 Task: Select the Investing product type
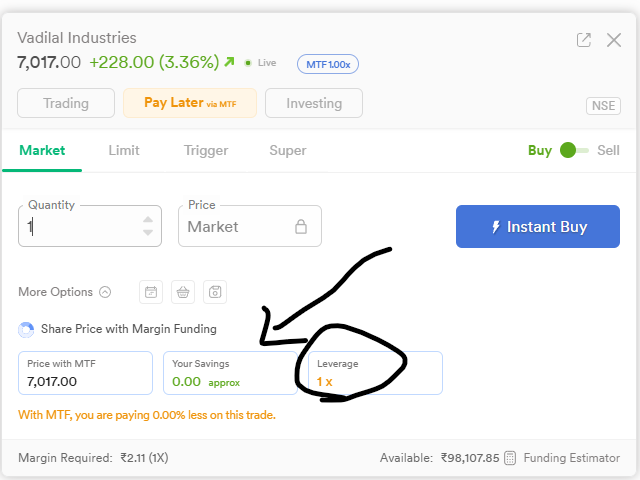click(x=314, y=103)
